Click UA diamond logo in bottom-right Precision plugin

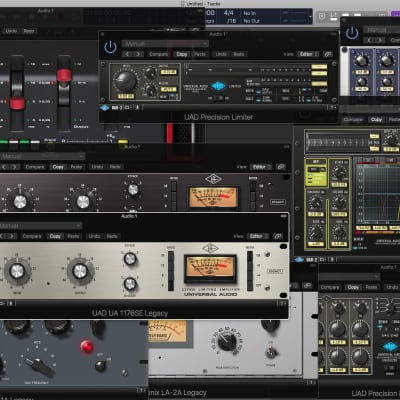click(389, 346)
